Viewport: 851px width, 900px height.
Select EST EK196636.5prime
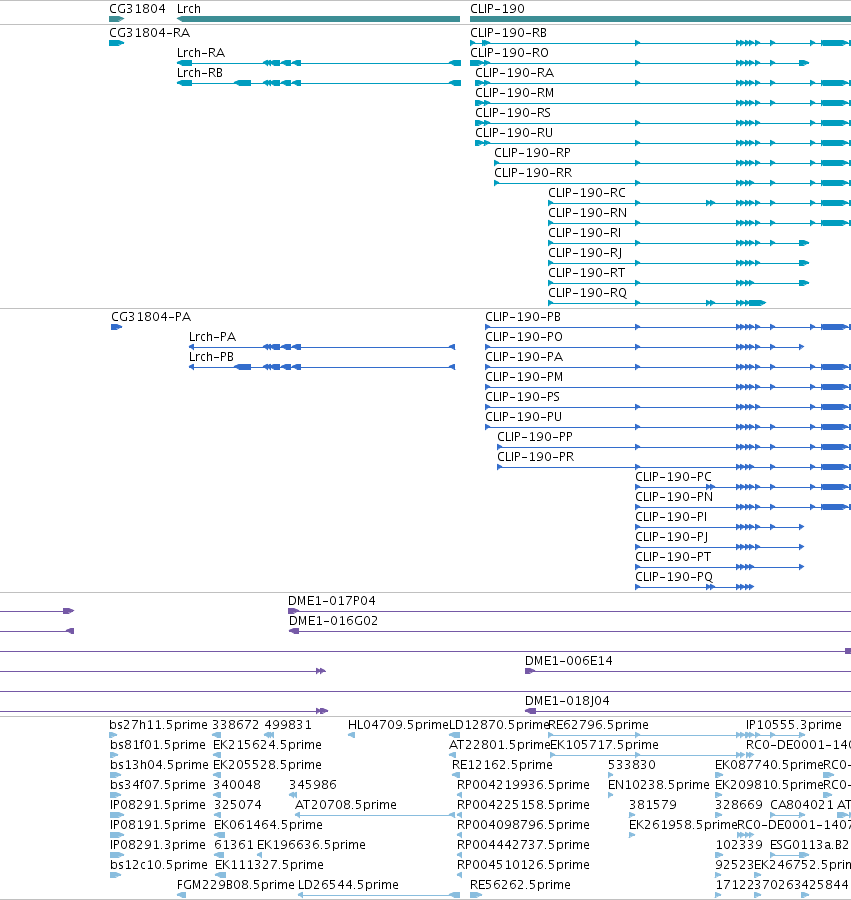[311, 845]
